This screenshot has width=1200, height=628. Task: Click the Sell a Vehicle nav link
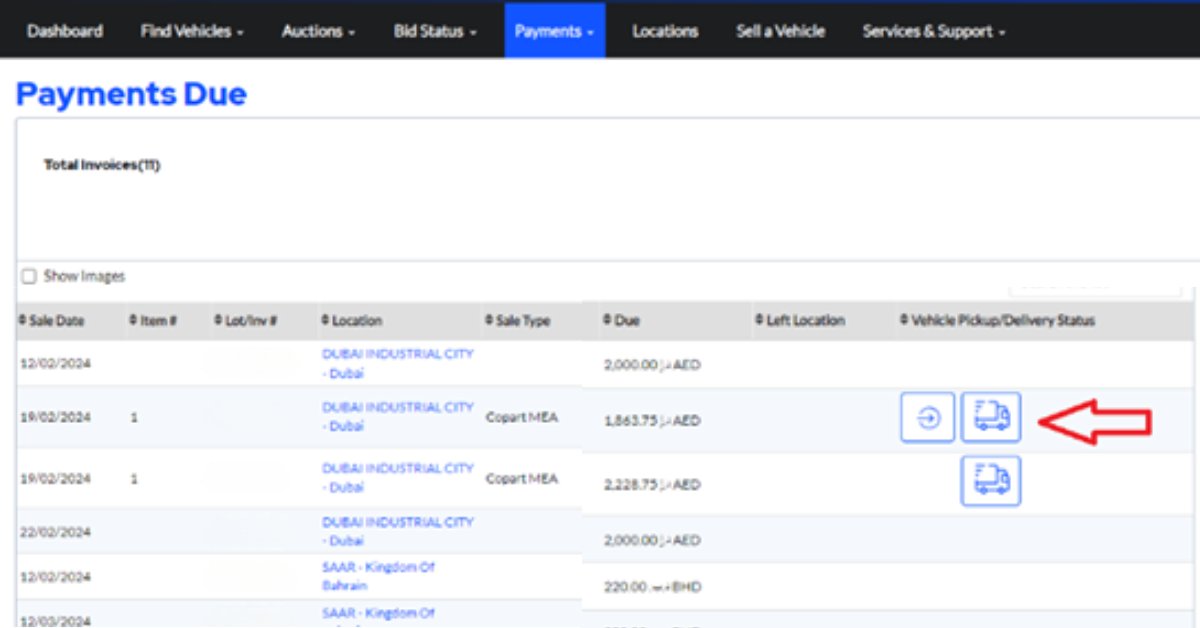click(x=780, y=31)
